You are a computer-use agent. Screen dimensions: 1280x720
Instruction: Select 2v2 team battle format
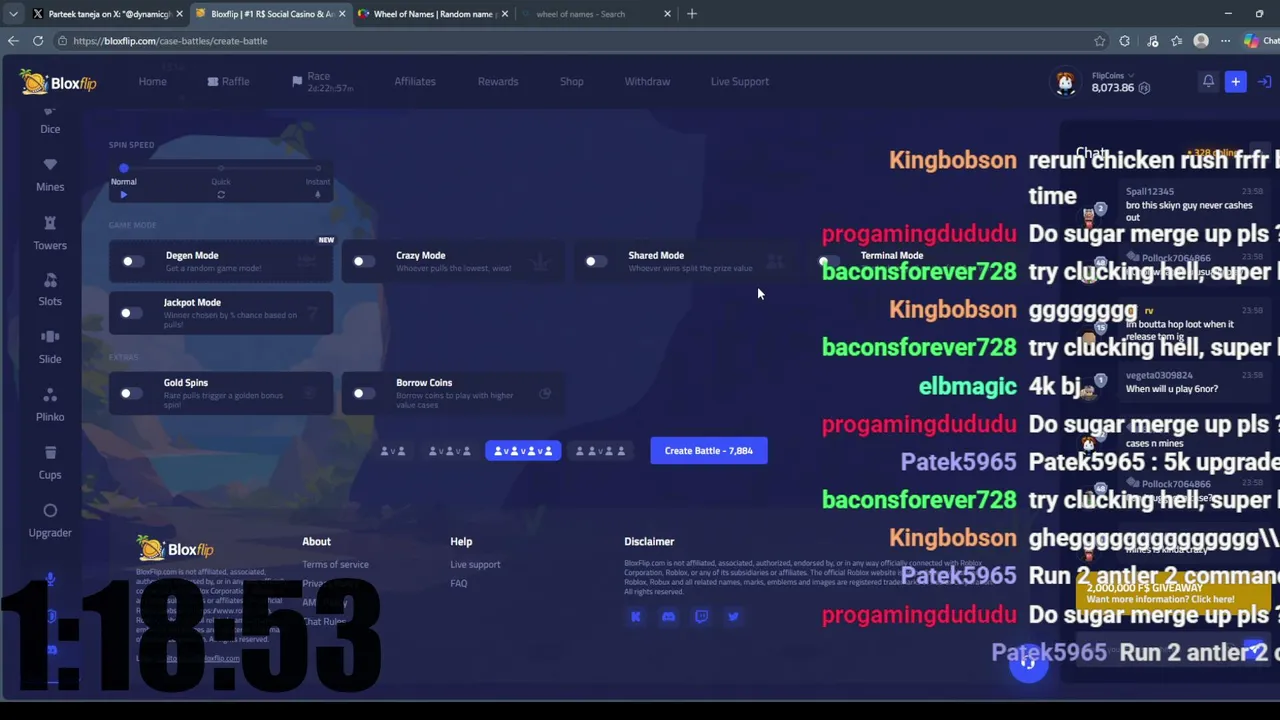coord(600,451)
